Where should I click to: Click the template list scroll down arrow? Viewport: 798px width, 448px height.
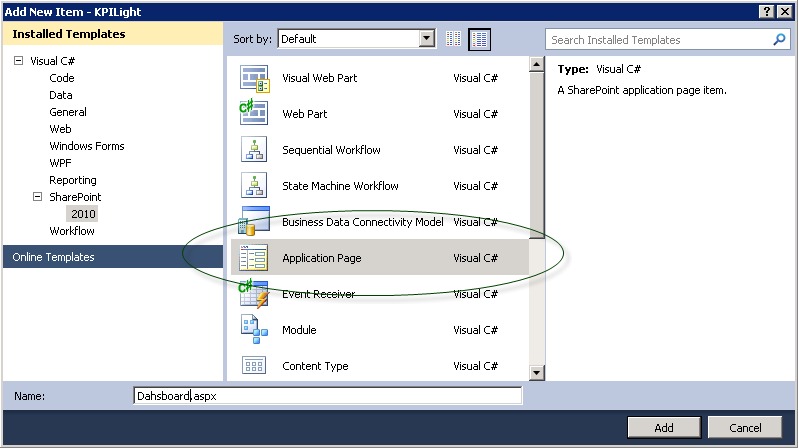point(536,373)
